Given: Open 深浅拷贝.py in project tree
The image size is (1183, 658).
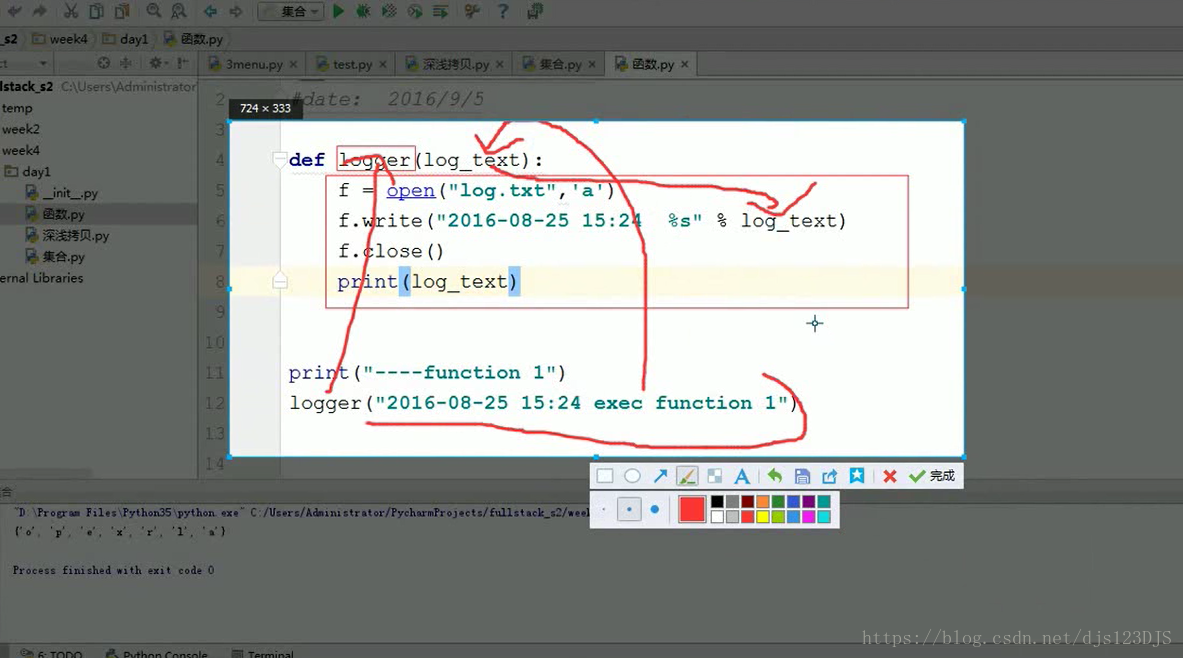Looking at the screenshot, I should (x=67, y=235).
